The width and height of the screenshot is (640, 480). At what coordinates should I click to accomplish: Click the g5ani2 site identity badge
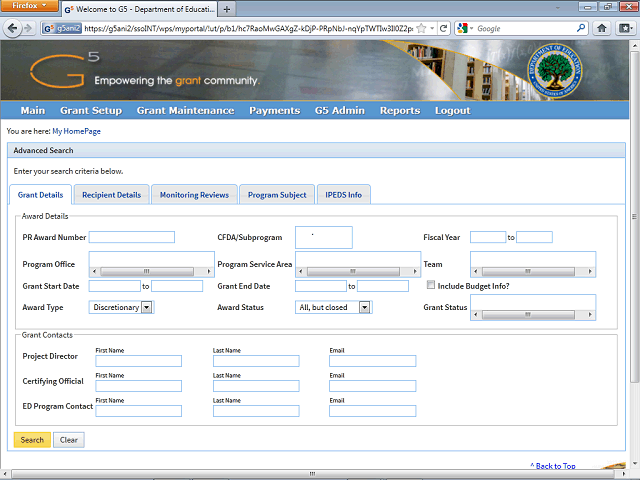coord(63,28)
